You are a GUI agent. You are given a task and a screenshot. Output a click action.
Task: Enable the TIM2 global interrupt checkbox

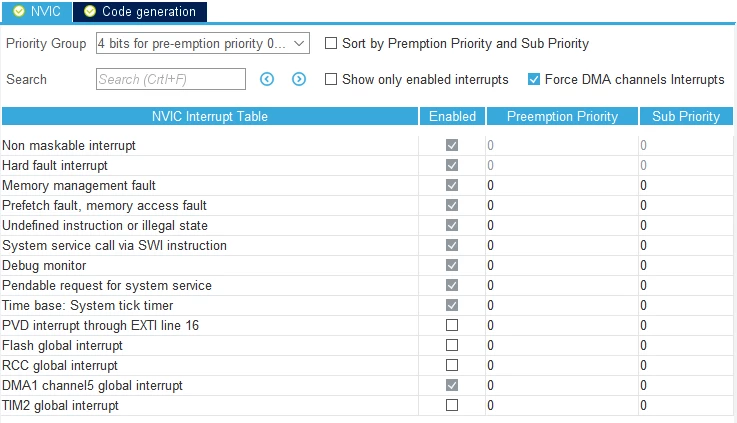click(x=452, y=405)
